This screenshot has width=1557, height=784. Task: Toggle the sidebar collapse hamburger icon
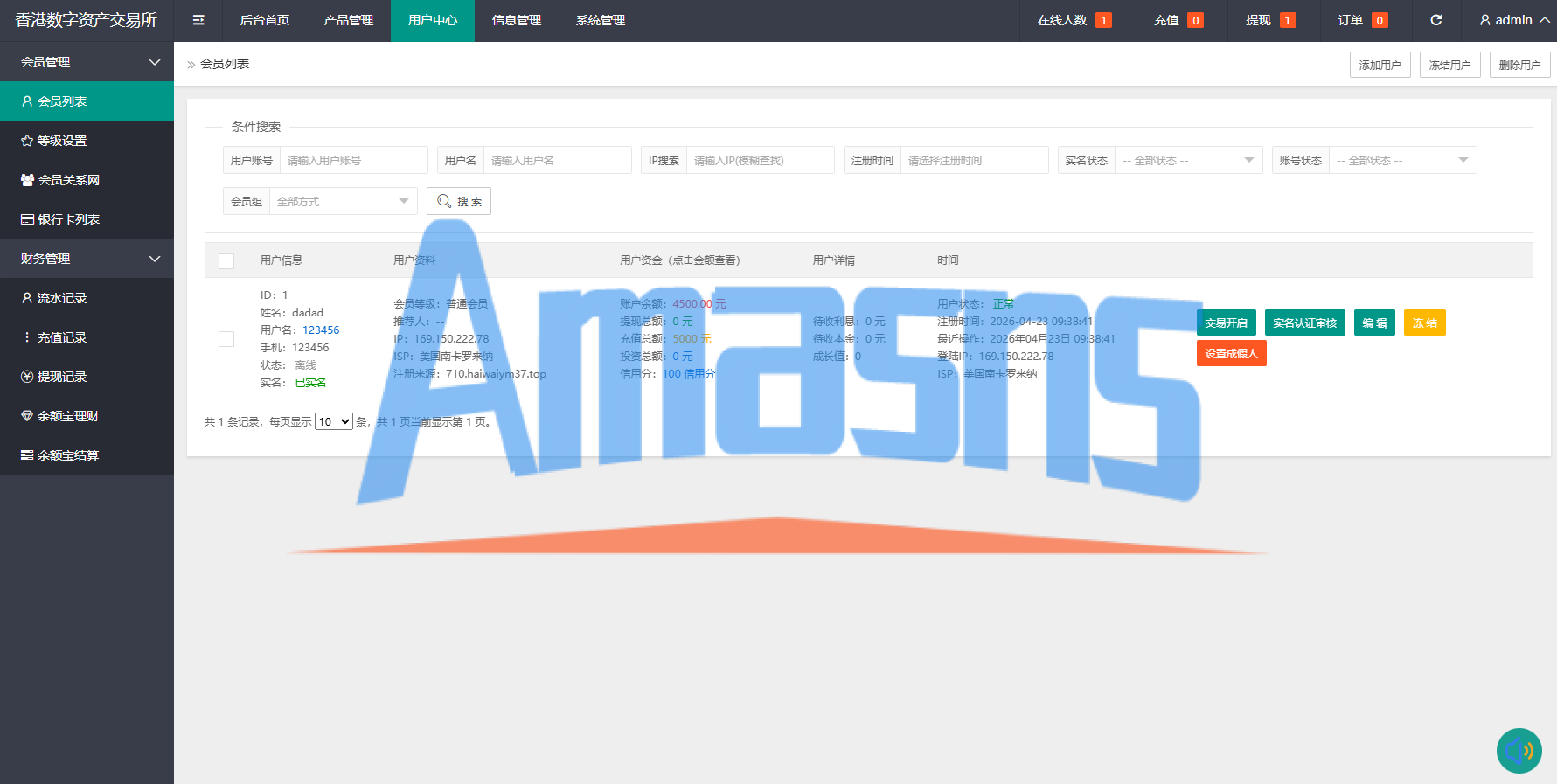point(198,20)
